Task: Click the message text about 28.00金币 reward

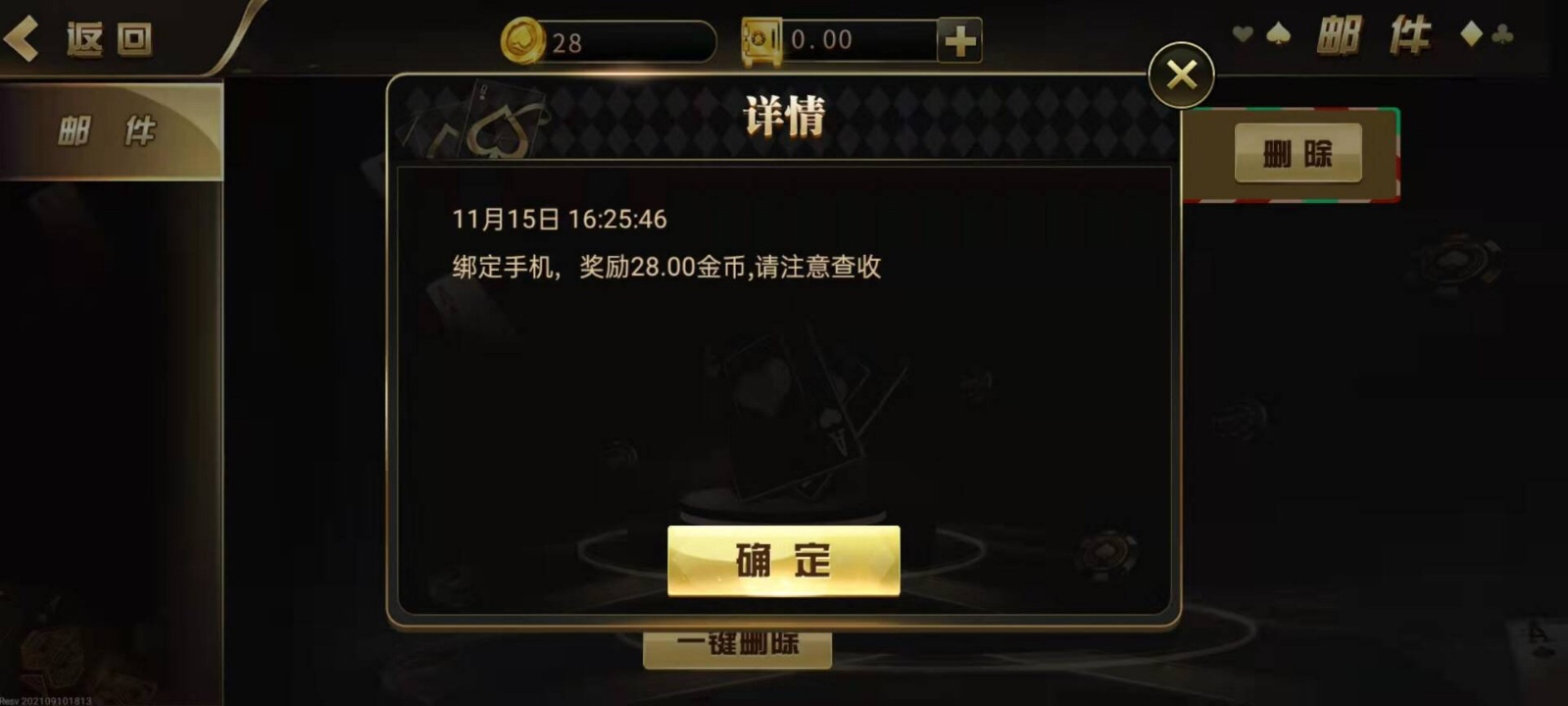Action: click(666, 267)
